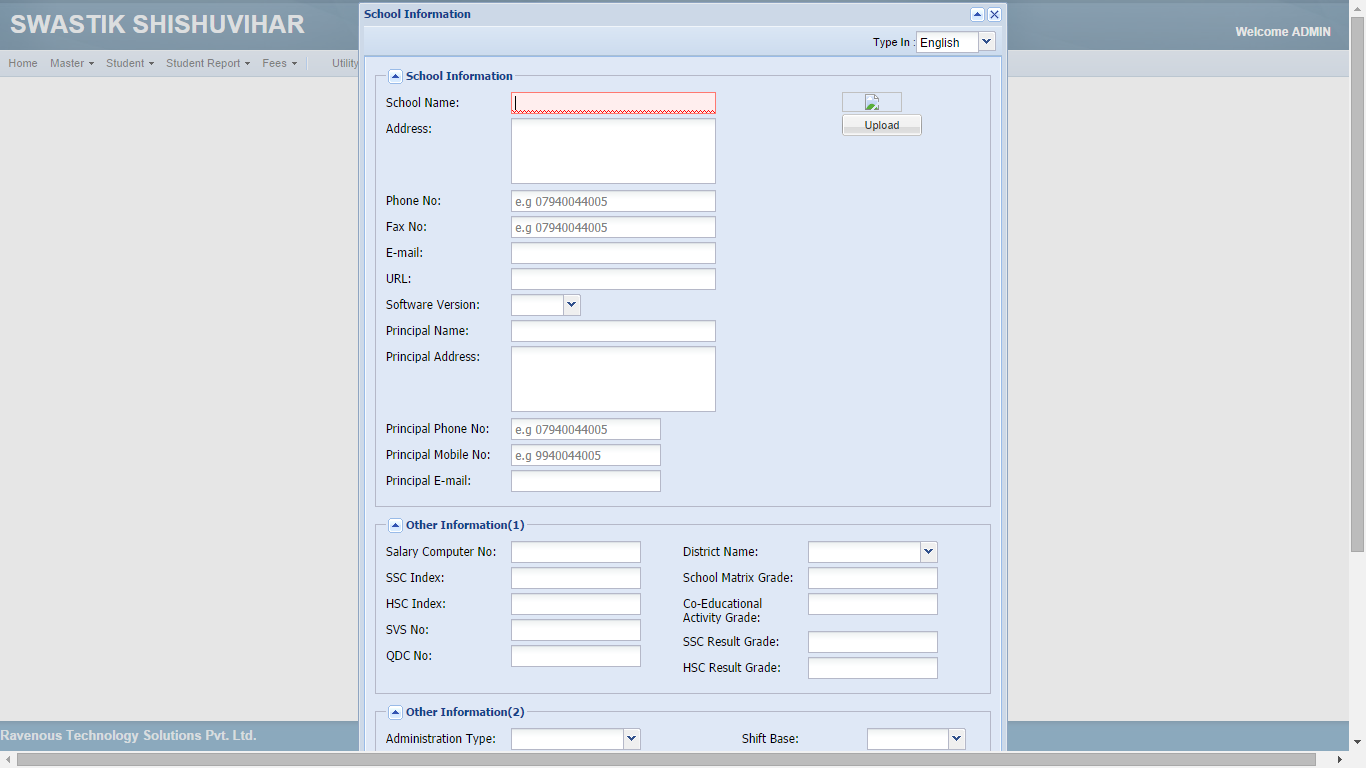Viewport: 1366px width, 768px height.
Task: Collapse the Other Information(1) section
Action: [x=395, y=525]
